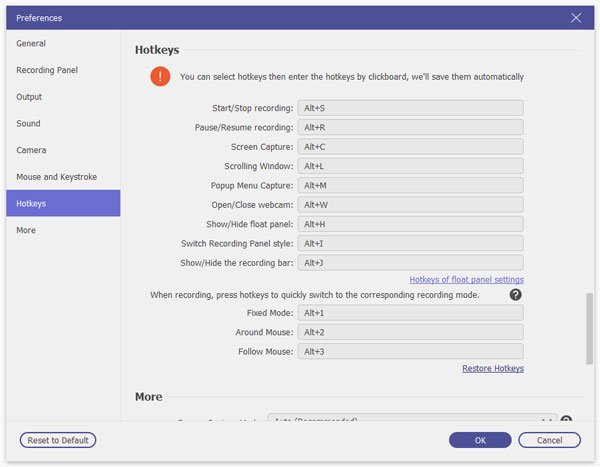Click the Start/Stop recording hotkey field

(x=410, y=108)
